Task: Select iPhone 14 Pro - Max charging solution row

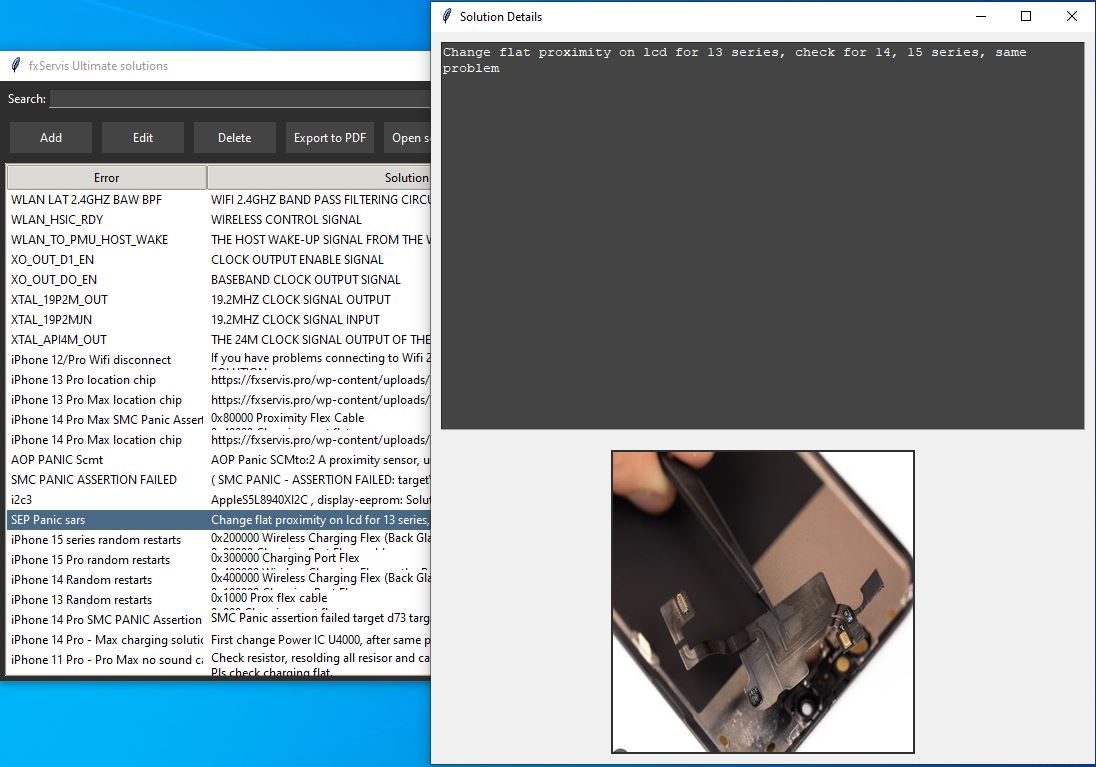Action: tap(219, 640)
